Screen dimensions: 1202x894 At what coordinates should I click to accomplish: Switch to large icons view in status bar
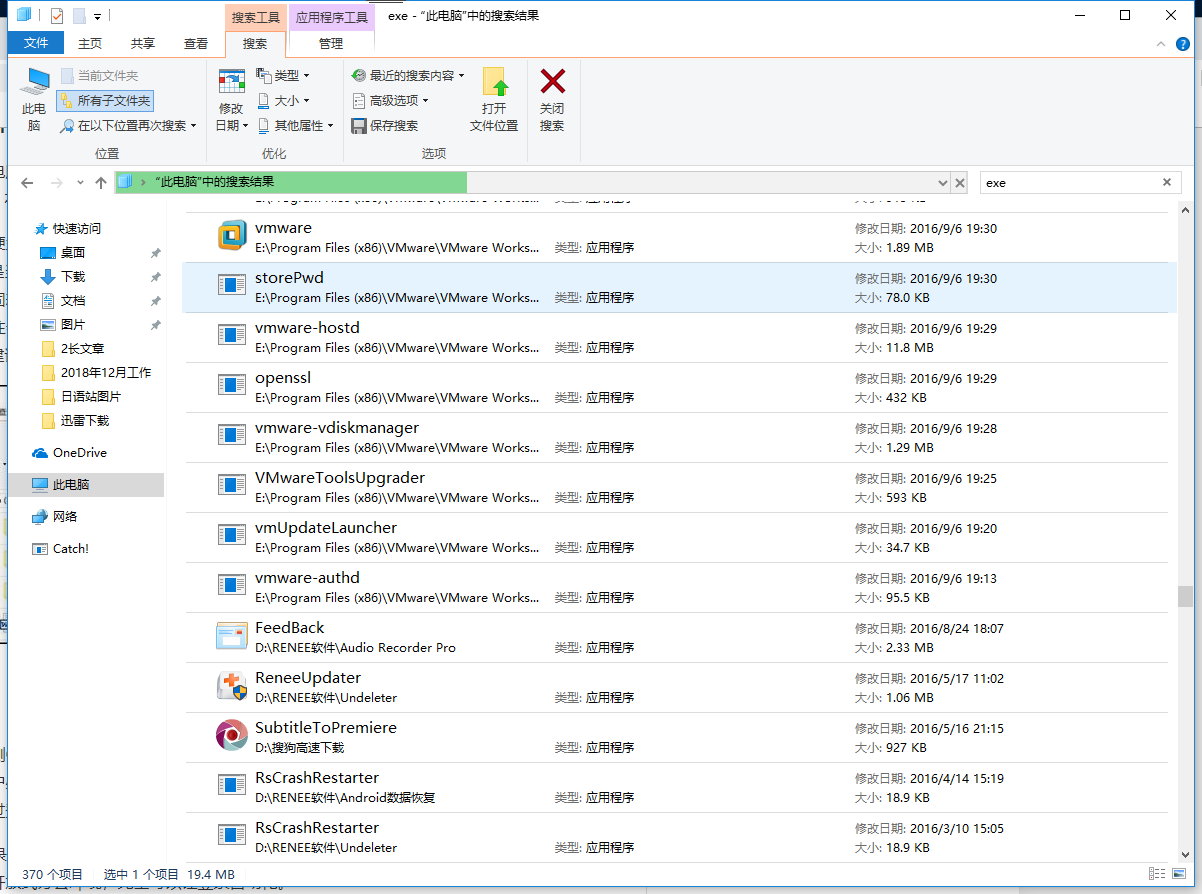click(1179, 874)
